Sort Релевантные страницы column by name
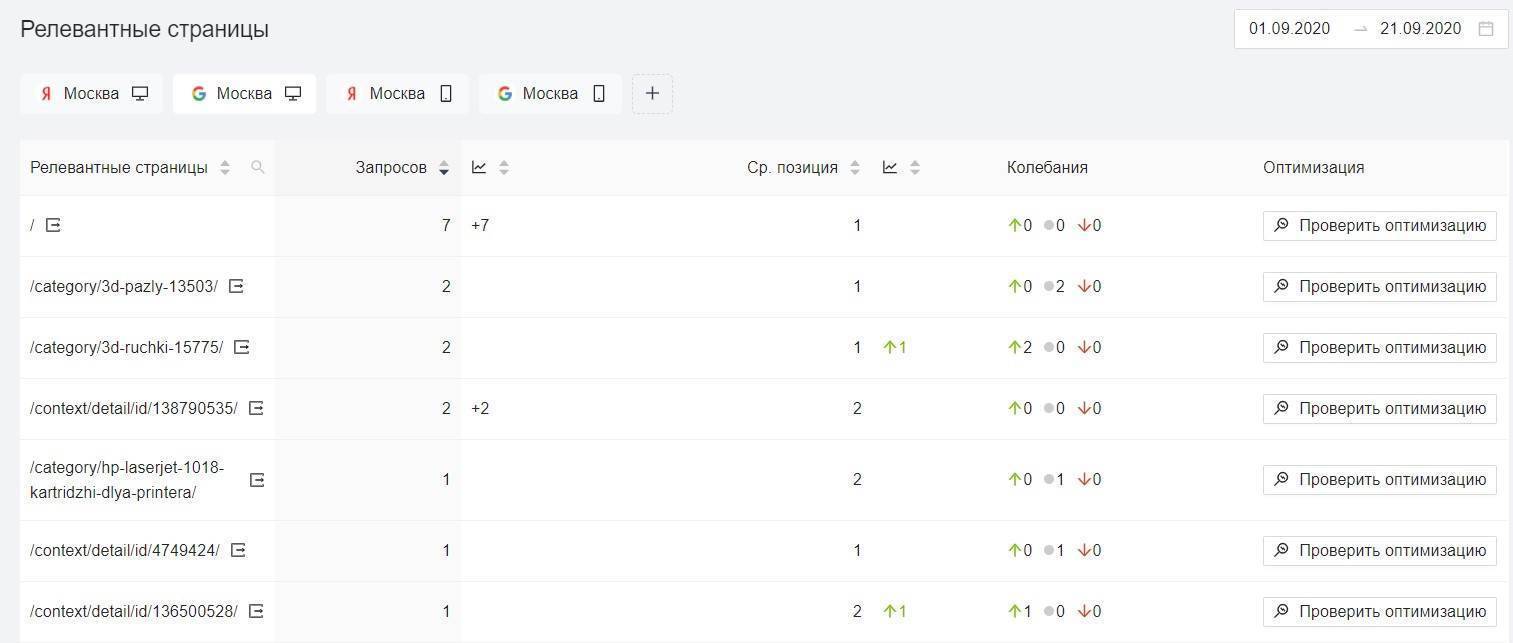Image resolution: width=1513 pixels, height=643 pixels. click(x=225, y=168)
